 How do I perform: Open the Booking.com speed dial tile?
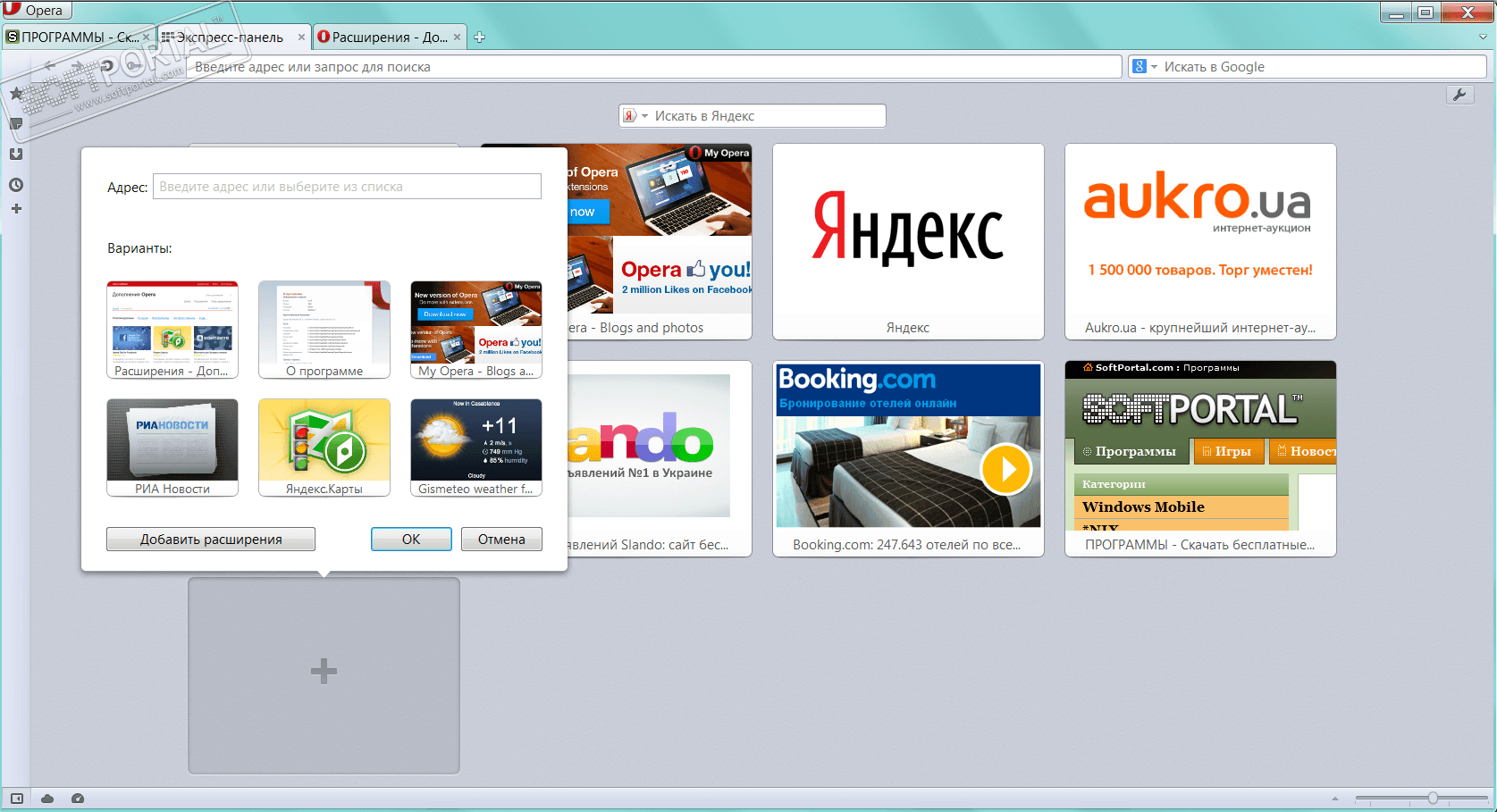pyautogui.click(x=908, y=458)
